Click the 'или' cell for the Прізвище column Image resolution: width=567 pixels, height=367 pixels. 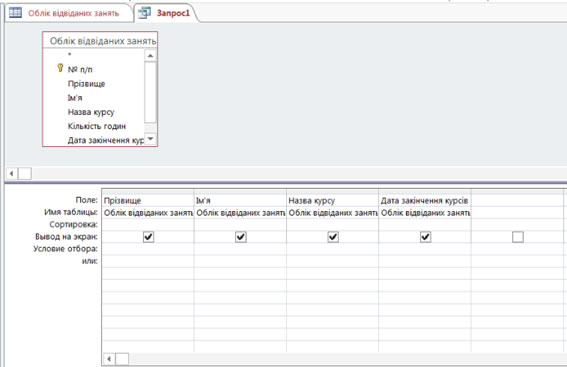(148, 261)
